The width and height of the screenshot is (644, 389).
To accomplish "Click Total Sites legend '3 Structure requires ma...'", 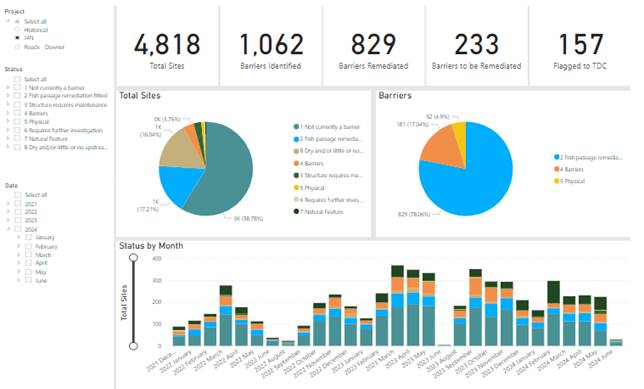I will tap(328, 175).
